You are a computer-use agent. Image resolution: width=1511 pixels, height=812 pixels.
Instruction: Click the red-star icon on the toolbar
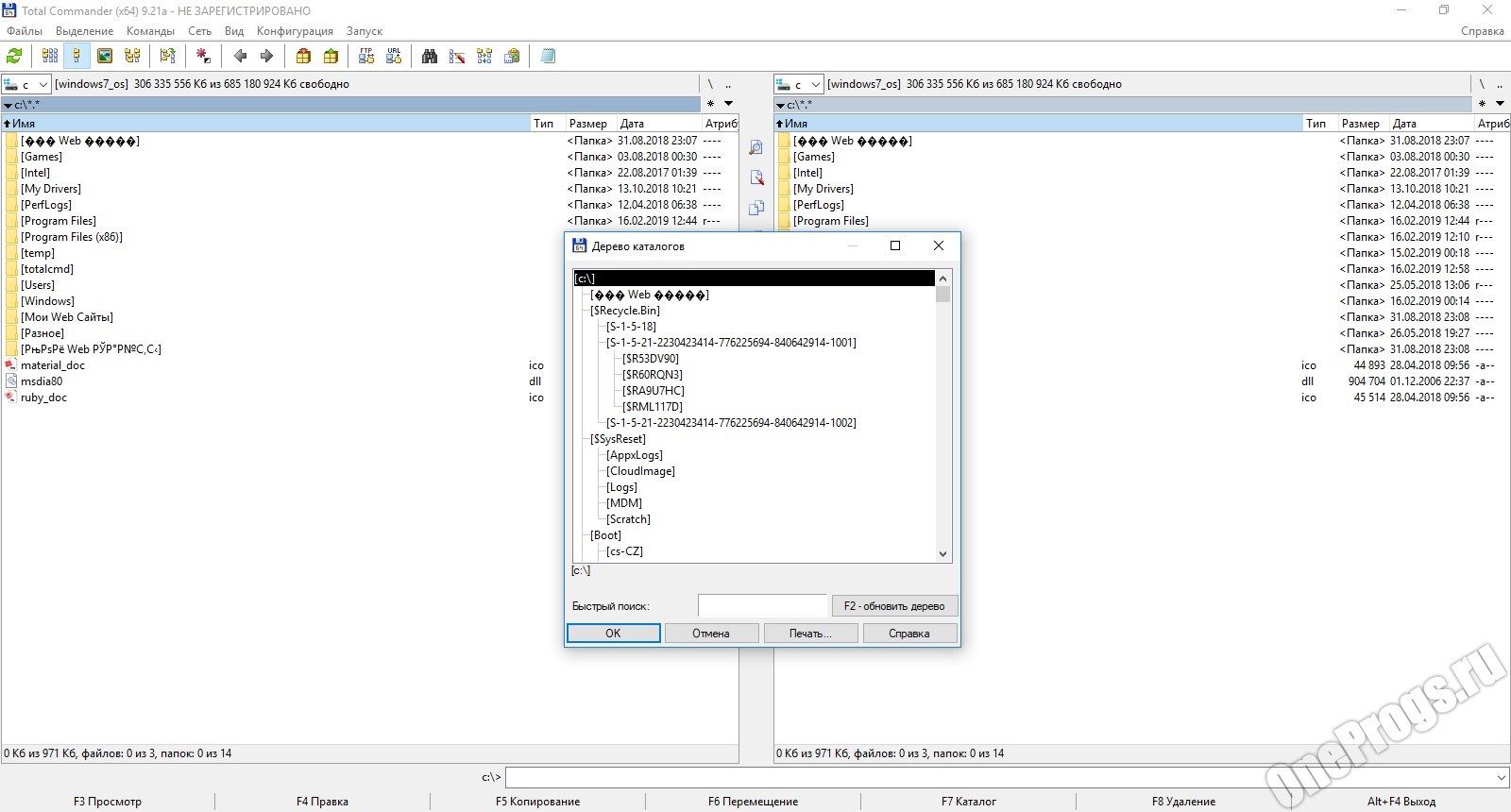(x=203, y=57)
